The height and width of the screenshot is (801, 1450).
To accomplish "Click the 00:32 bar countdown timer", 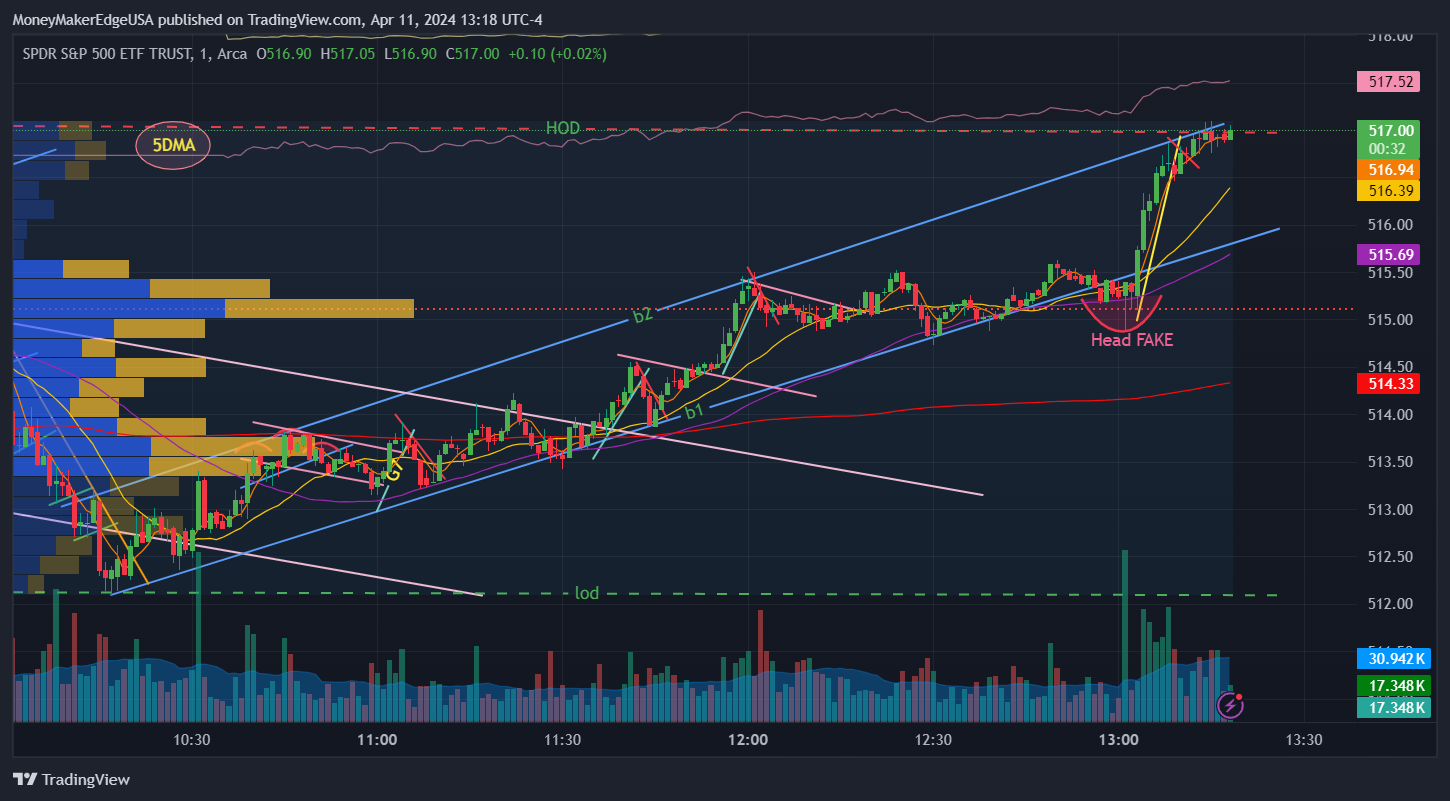I will pyautogui.click(x=1389, y=148).
